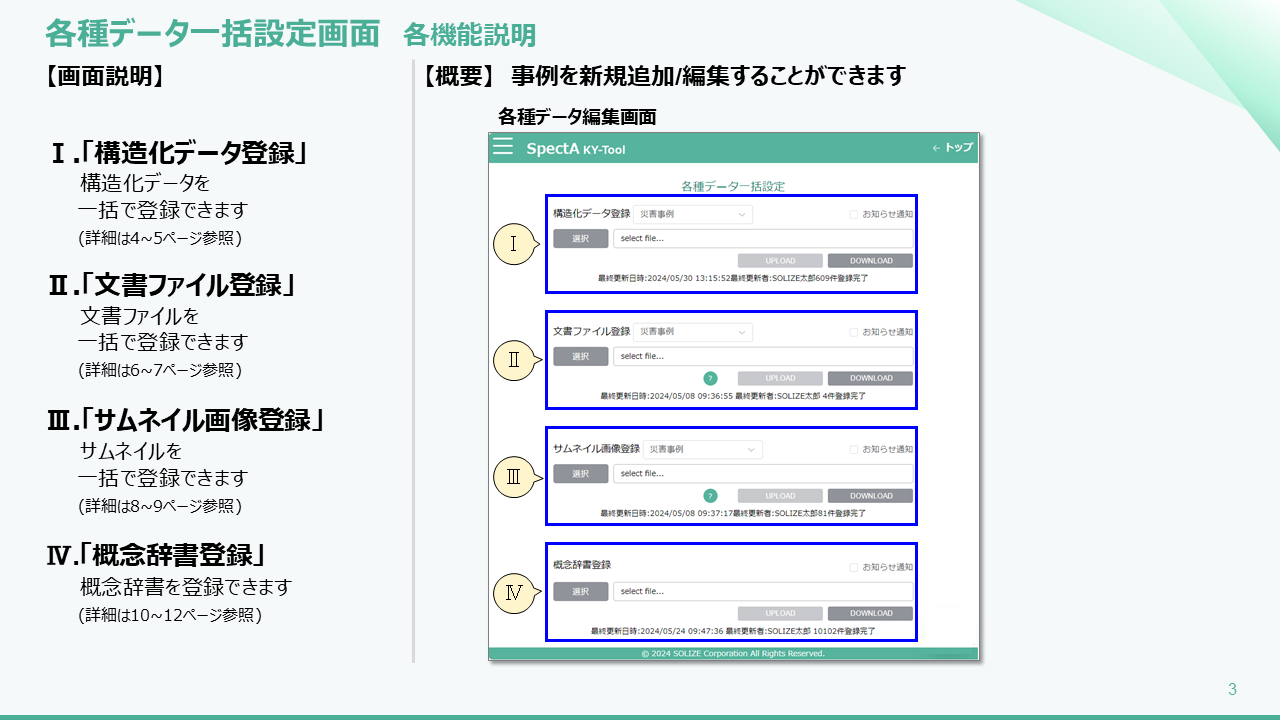Viewport: 1280px width, 720px height.
Task: Click the callout marker Ⅱ
Action: 514,360
